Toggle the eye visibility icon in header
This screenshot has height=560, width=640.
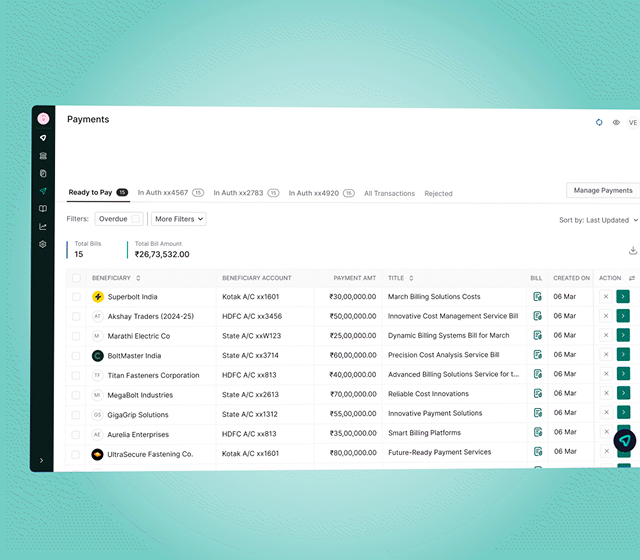[616, 122]
